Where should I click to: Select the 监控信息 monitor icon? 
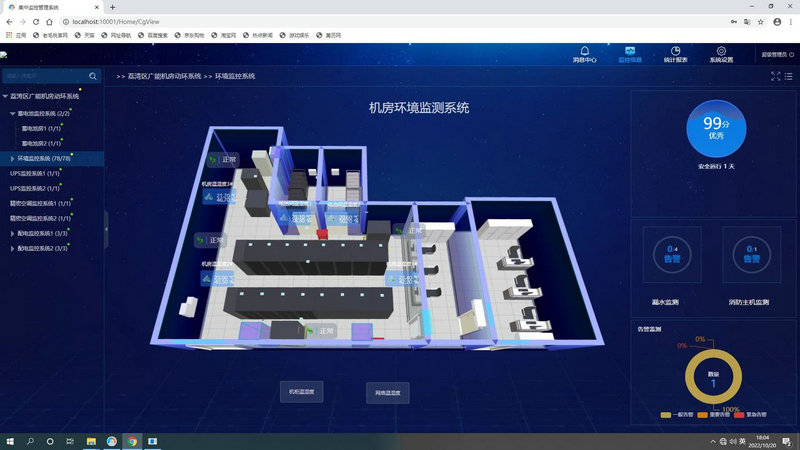629,52
